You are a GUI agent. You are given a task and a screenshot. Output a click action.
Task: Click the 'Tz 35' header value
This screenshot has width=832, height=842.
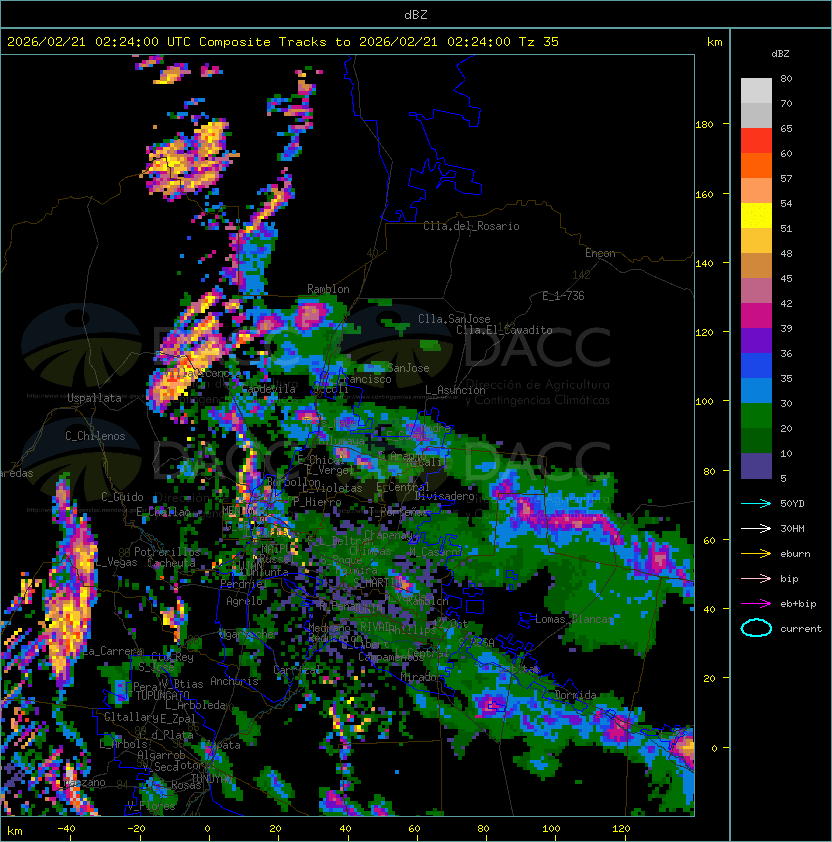click(x=539, y=42)
